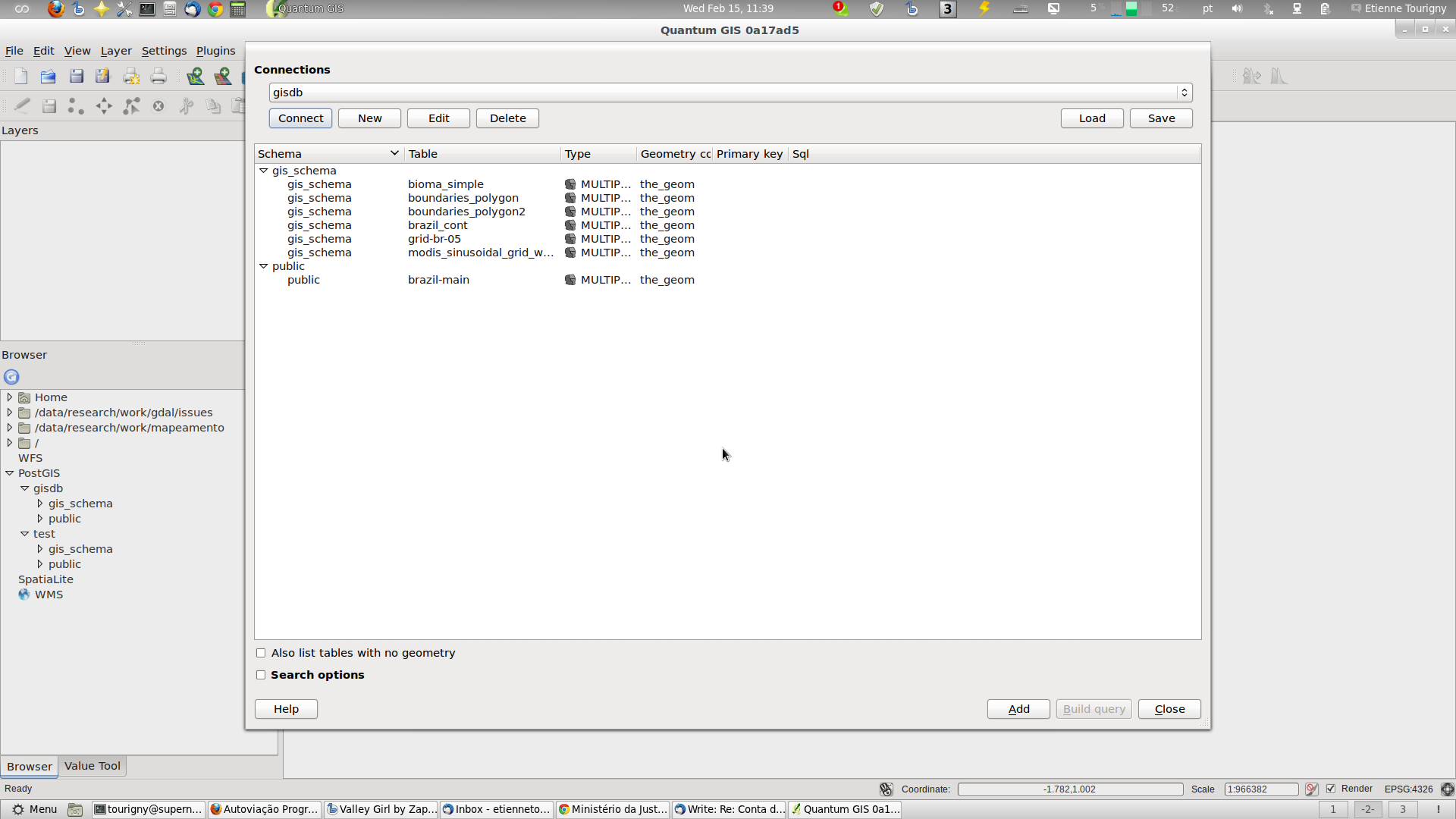Click the Save Edits icon
The image size is (1456, 819).
(x=49, y=106)
